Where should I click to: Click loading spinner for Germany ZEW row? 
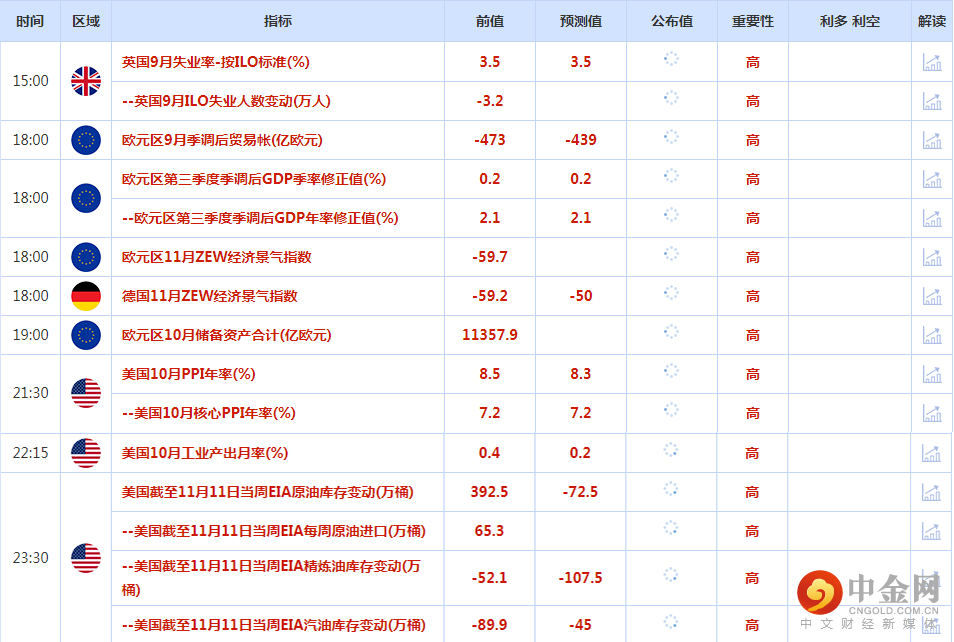pyautogui.click(x=671, y=293)
